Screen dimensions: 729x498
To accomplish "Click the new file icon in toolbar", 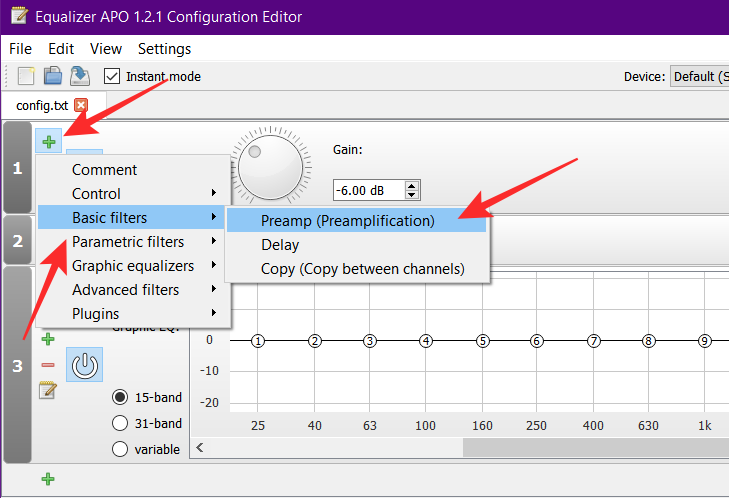I will [27, 76].
